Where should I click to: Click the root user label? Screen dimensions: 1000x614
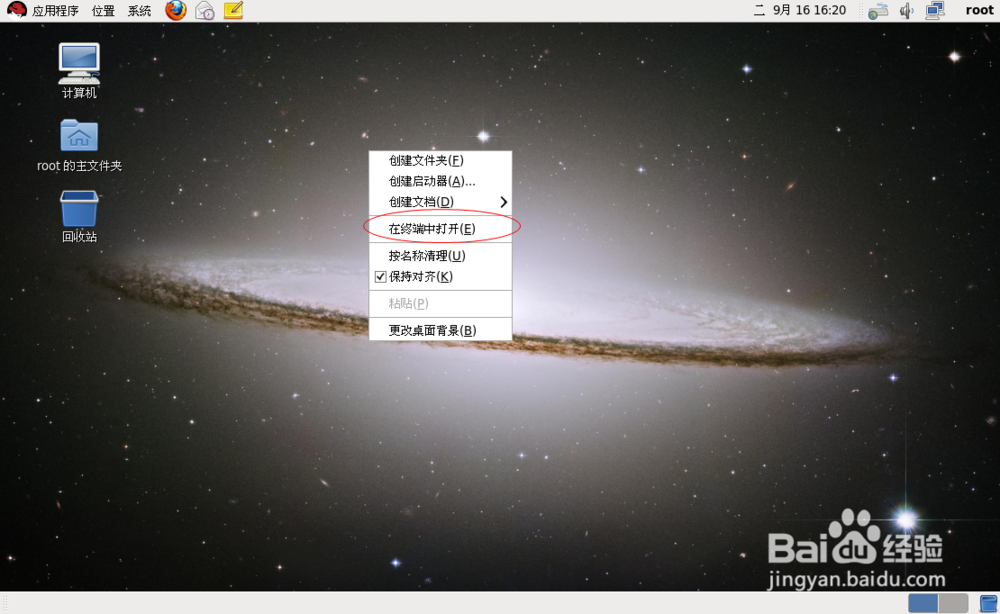pyautogui.click(x=979, y=10)
